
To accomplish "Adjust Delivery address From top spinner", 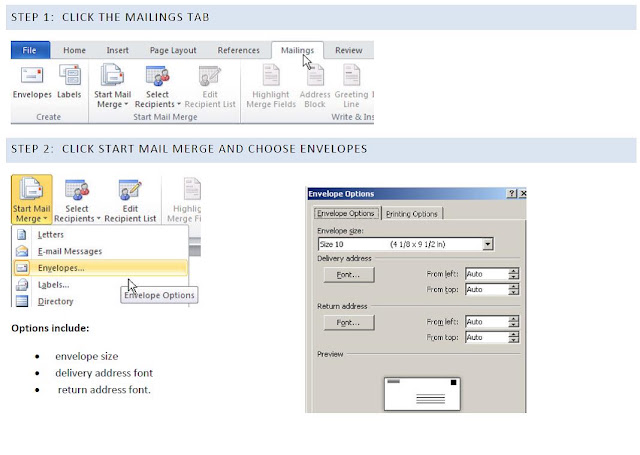I will click(x=514, y=289).
